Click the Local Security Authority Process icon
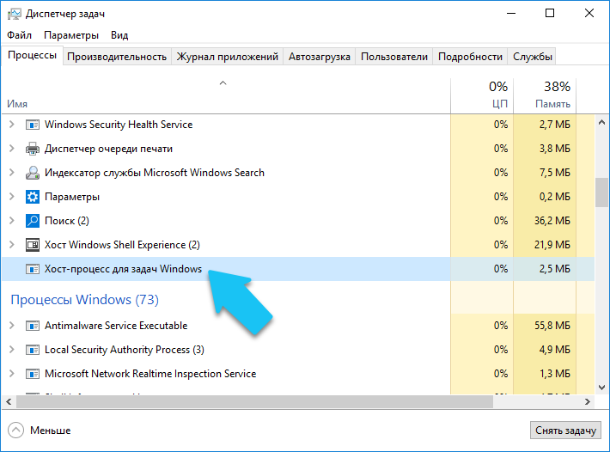Image resolution: width=610 pixels, height=452 pixels. point(33,350)
